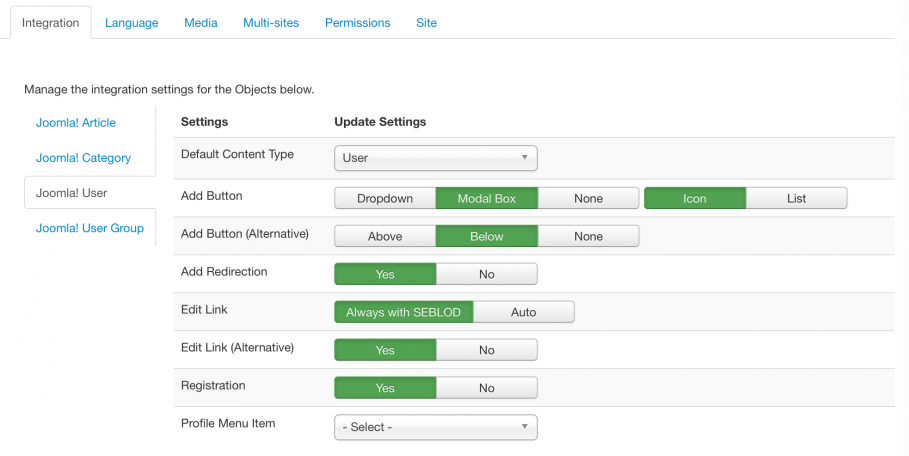Turn Add Redirection to No
Image resolution: width=909 pixels, height=456 pixels.
[486, 274]
